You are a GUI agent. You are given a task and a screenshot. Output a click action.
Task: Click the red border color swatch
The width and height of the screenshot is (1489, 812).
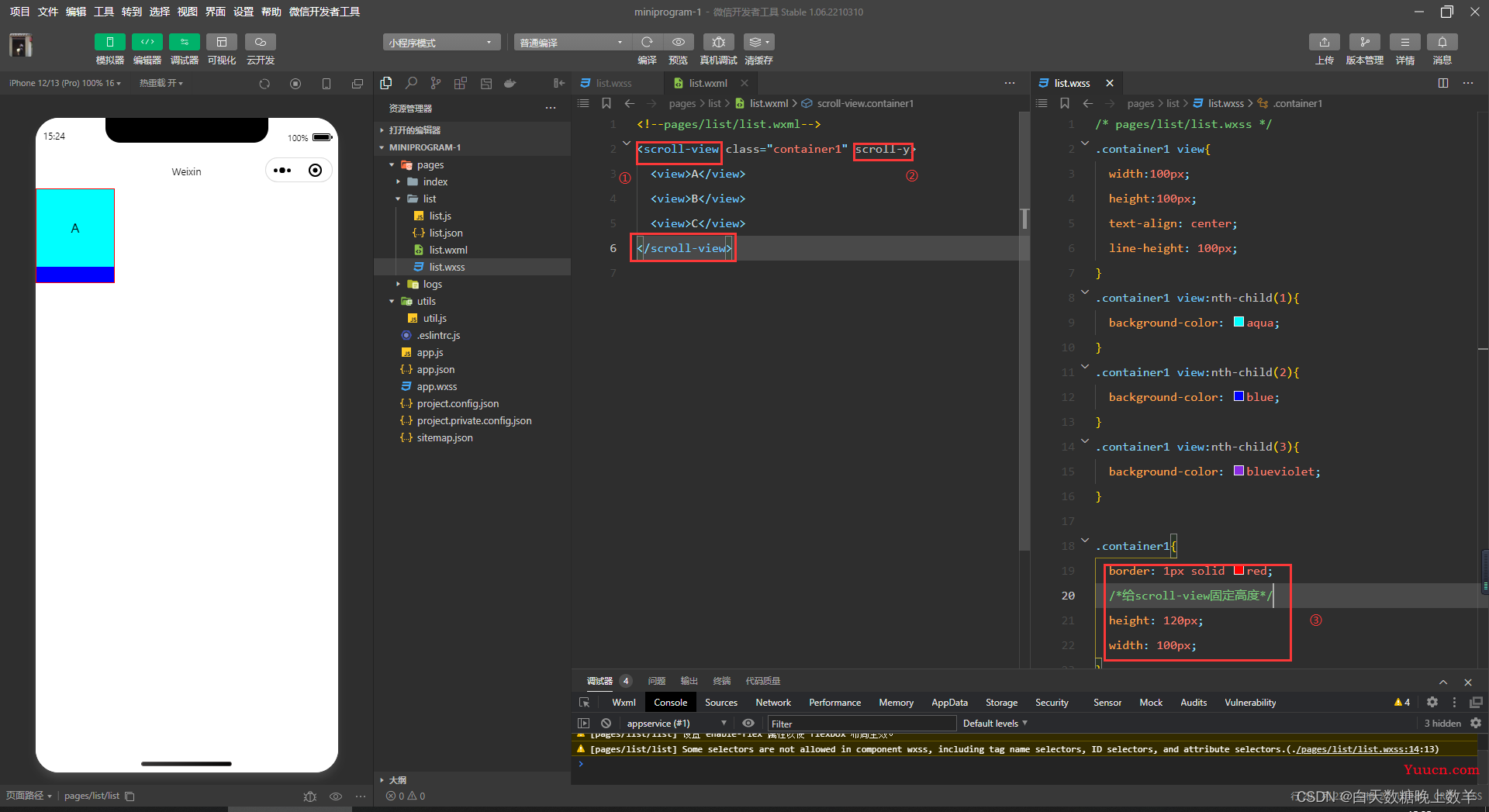point(1239,570)
